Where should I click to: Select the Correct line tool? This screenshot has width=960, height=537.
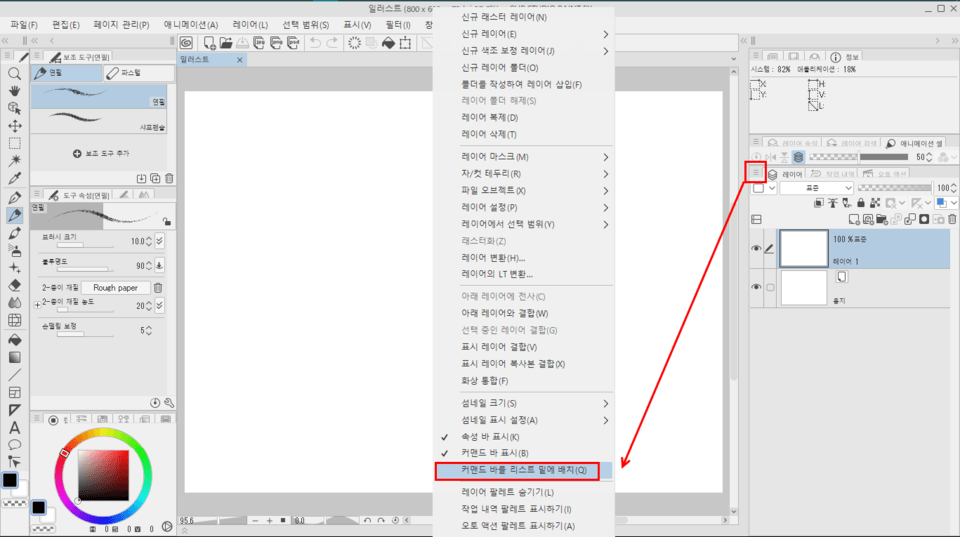pos(15,462)
